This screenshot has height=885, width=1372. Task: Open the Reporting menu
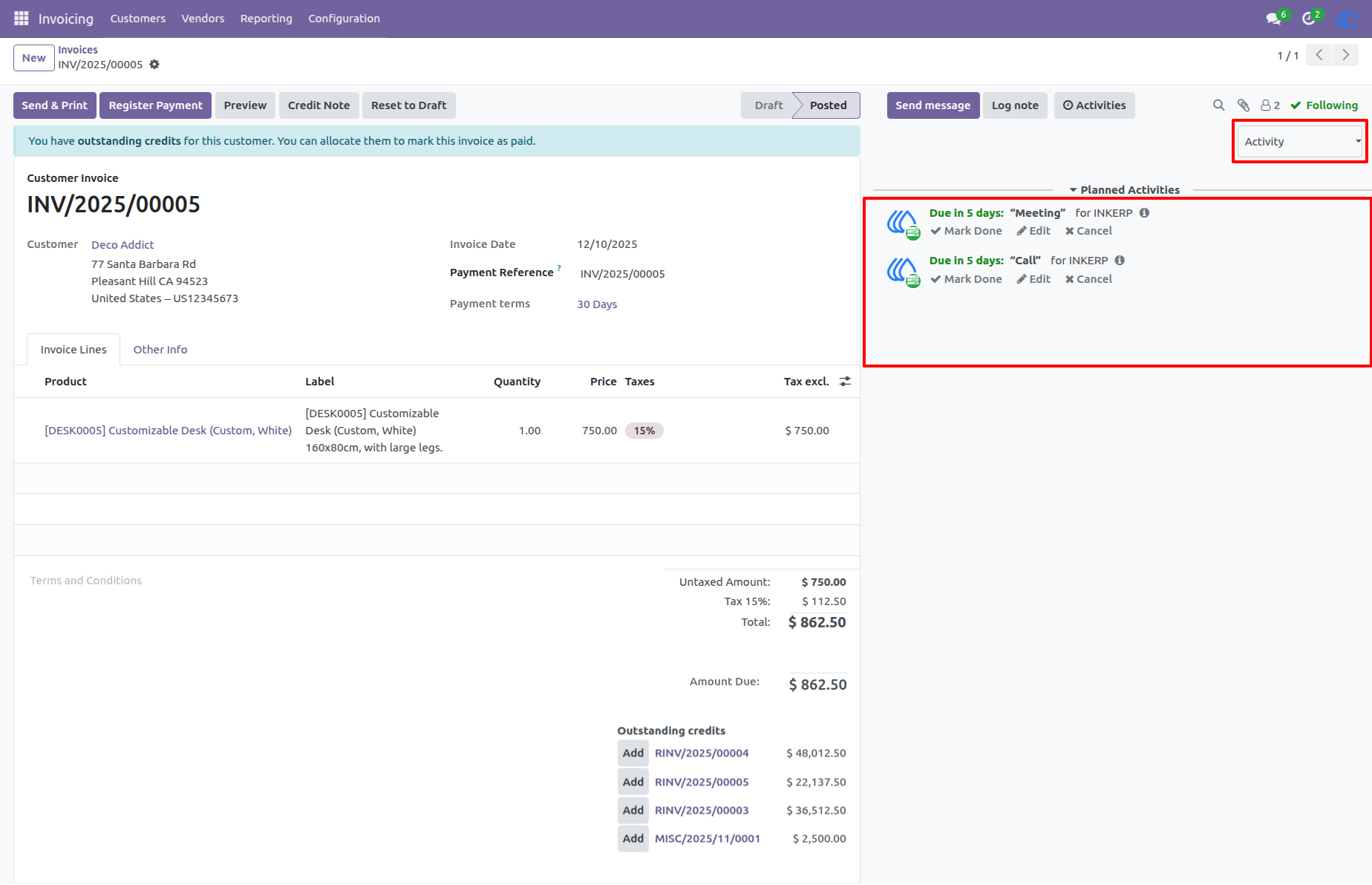point(267,19)
